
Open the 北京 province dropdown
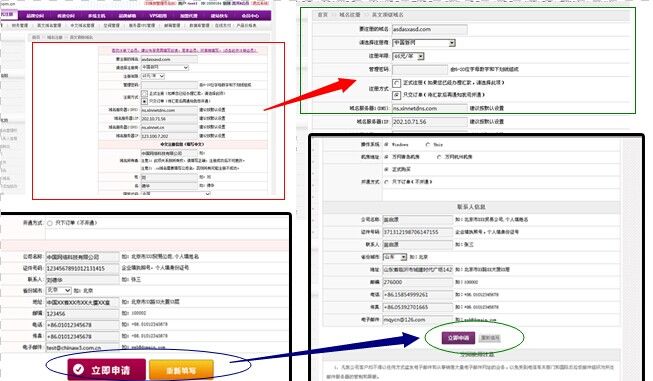coord(58,290)
